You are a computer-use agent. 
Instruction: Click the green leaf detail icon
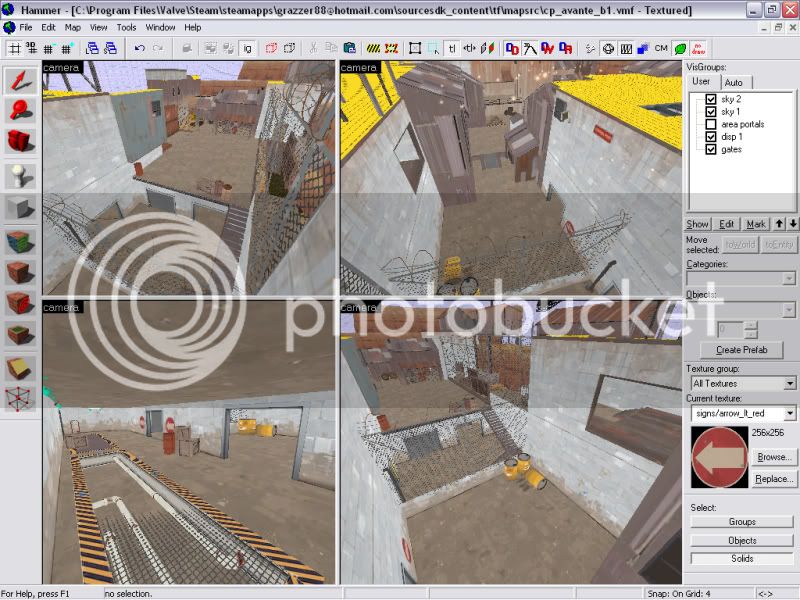(680, 48)
